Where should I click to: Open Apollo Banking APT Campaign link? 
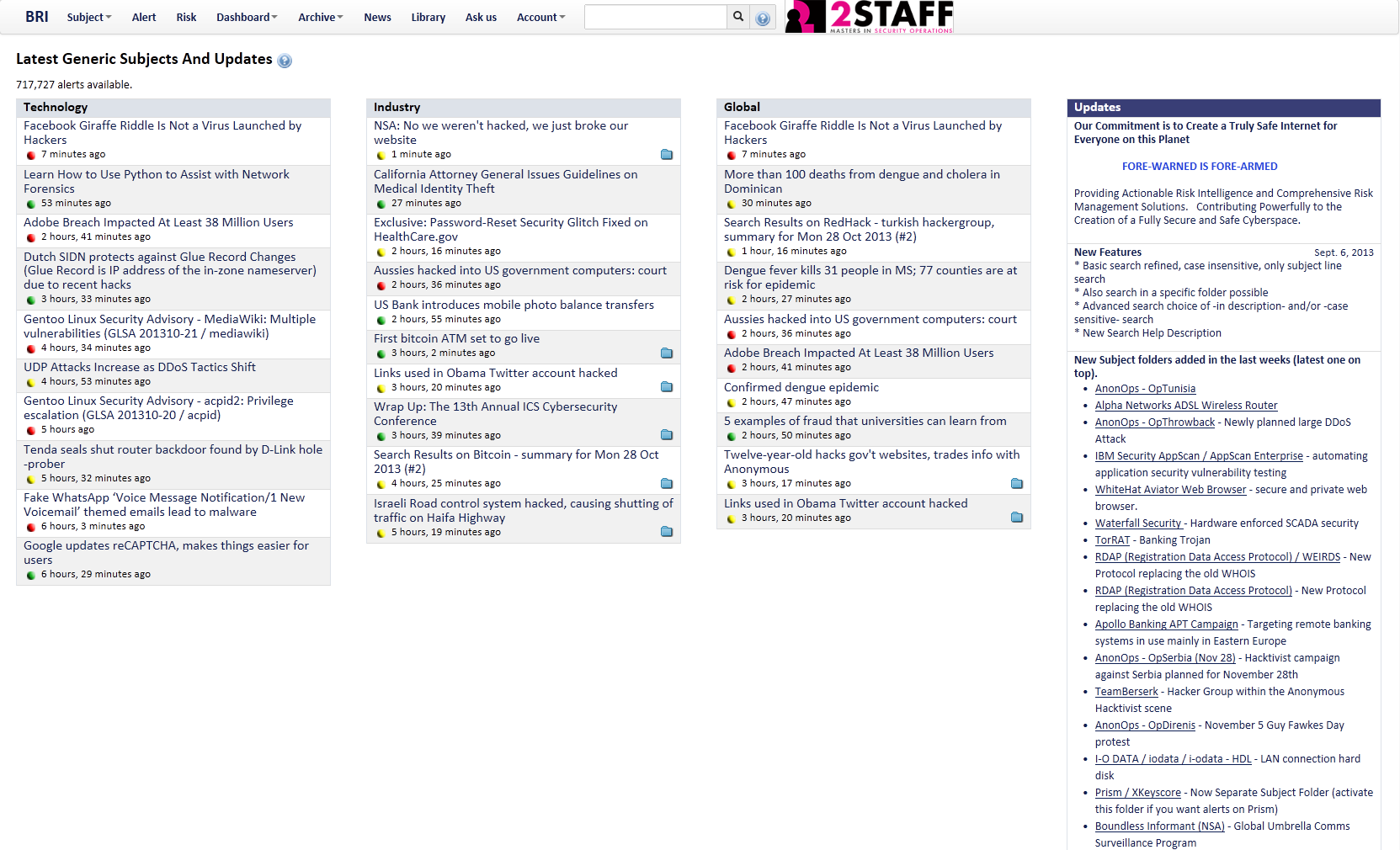pyautogui.click(x=1167, y=624)
